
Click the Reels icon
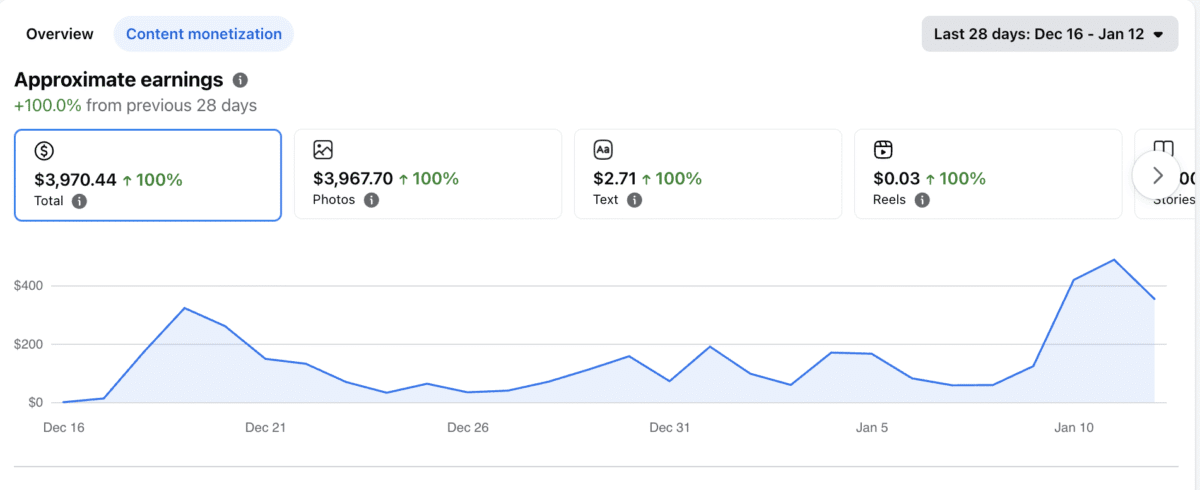[883, 151]
